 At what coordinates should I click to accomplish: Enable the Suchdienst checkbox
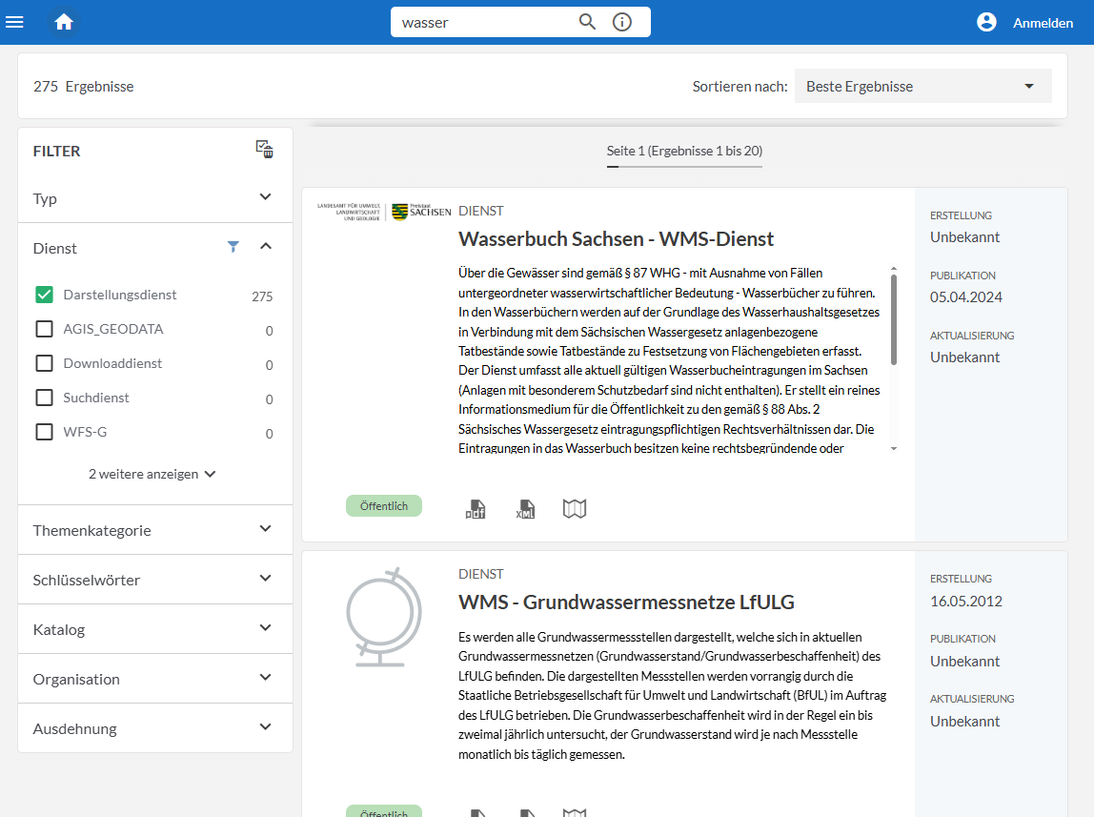pyautogui.click(x=44, y=398)
